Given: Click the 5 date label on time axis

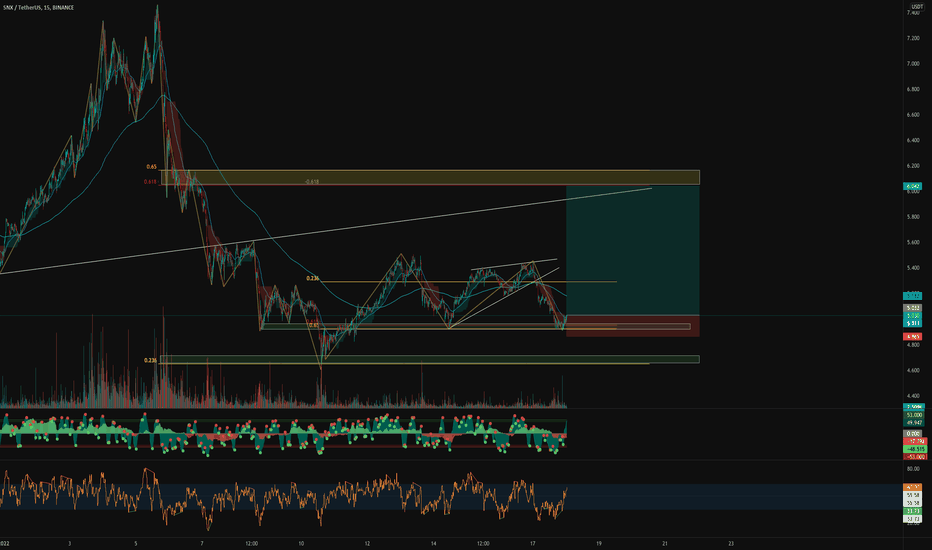Looking at the screenshot, I should 136,543.
